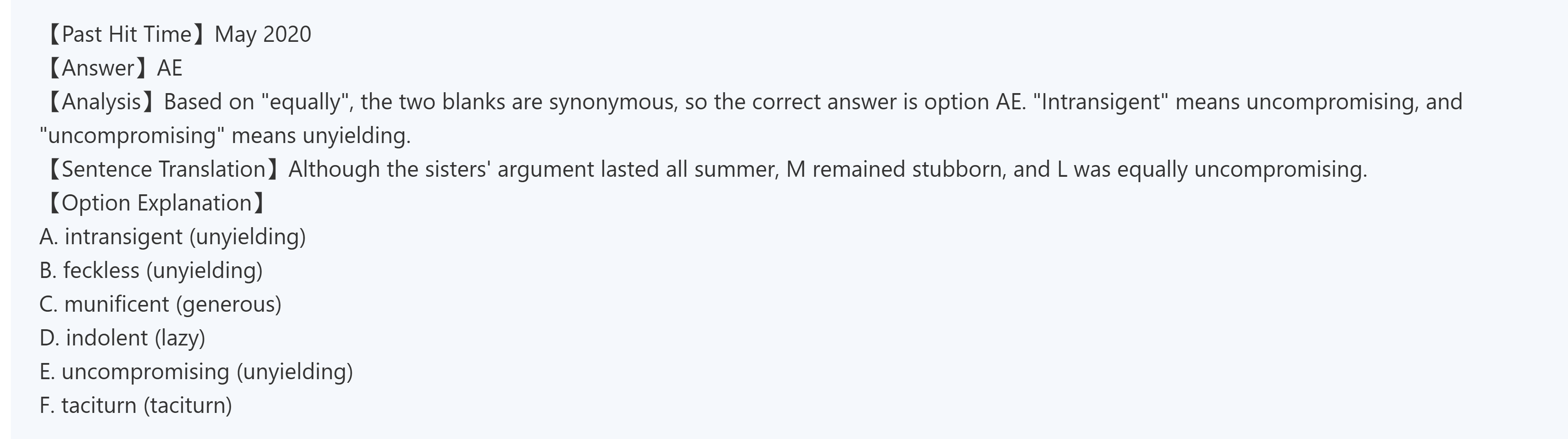Click the Answer heading label
The width and height of the screenshot is (1568, 439).
coord(97,68)
